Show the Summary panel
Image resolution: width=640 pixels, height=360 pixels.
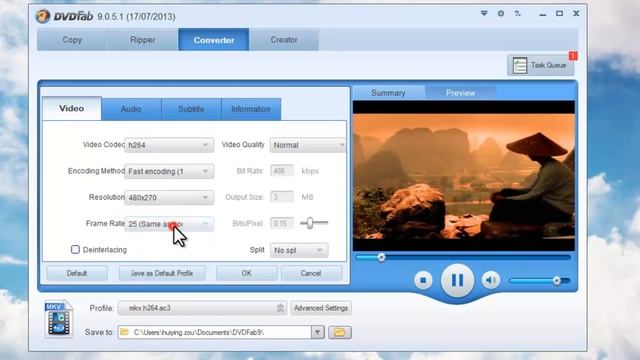[x=388, y=93]
